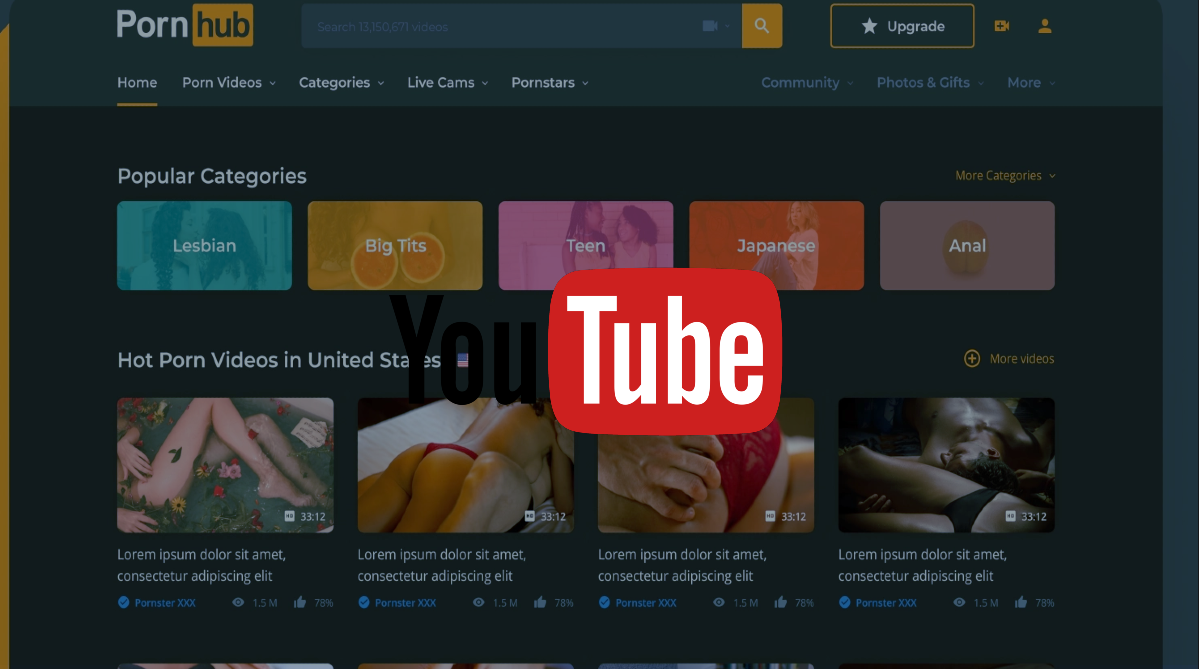1199x669 pixels.
Task: Select the Home tab
Action: (x=137, y=83)
